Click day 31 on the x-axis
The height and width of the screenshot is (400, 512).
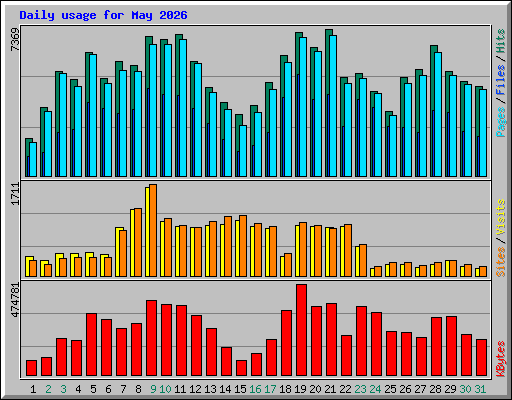pyautogui.click(x=480, y=389)
